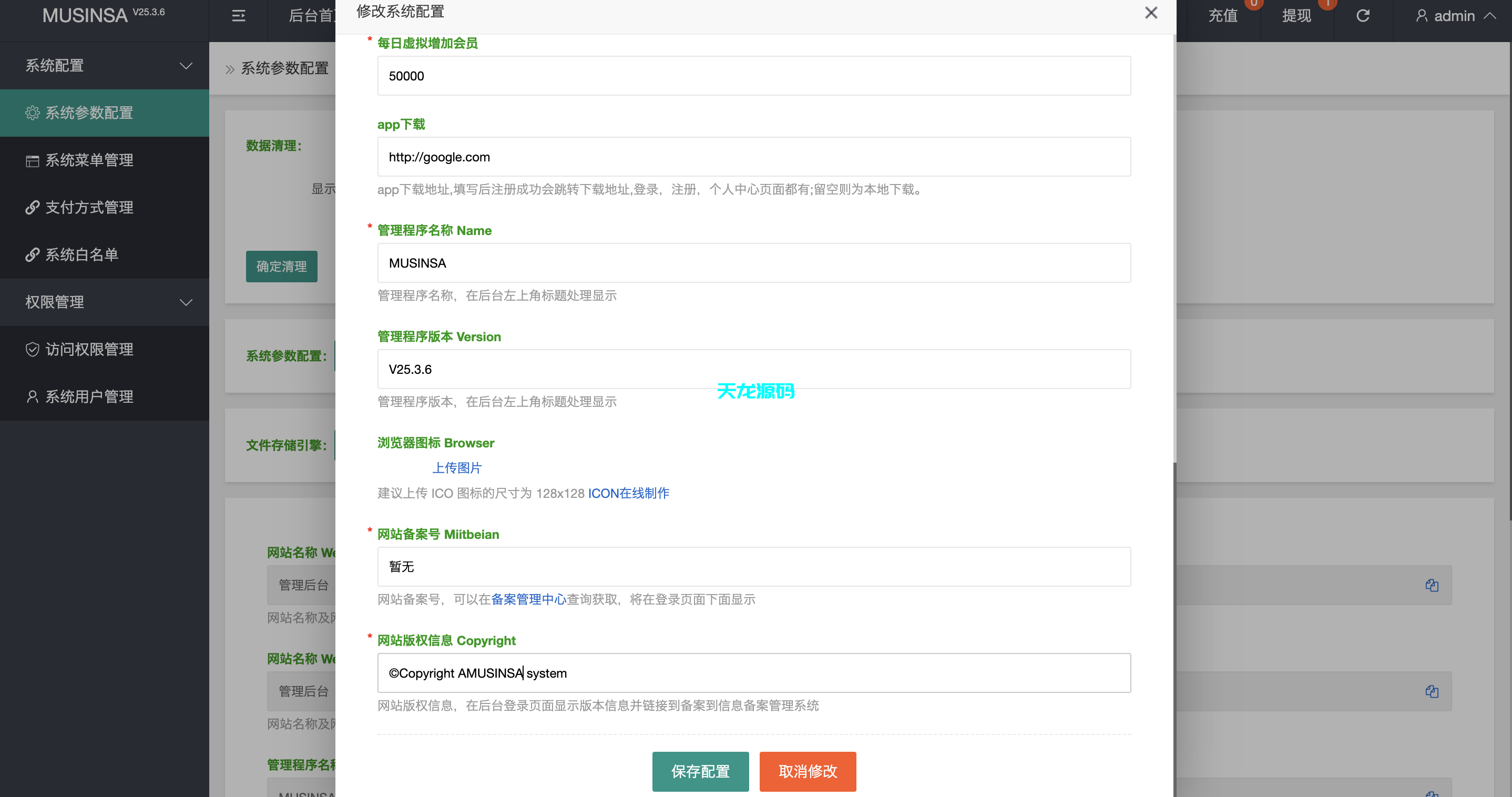Click the copy icon beside 管理后台 field

(x=1432, y=585)
